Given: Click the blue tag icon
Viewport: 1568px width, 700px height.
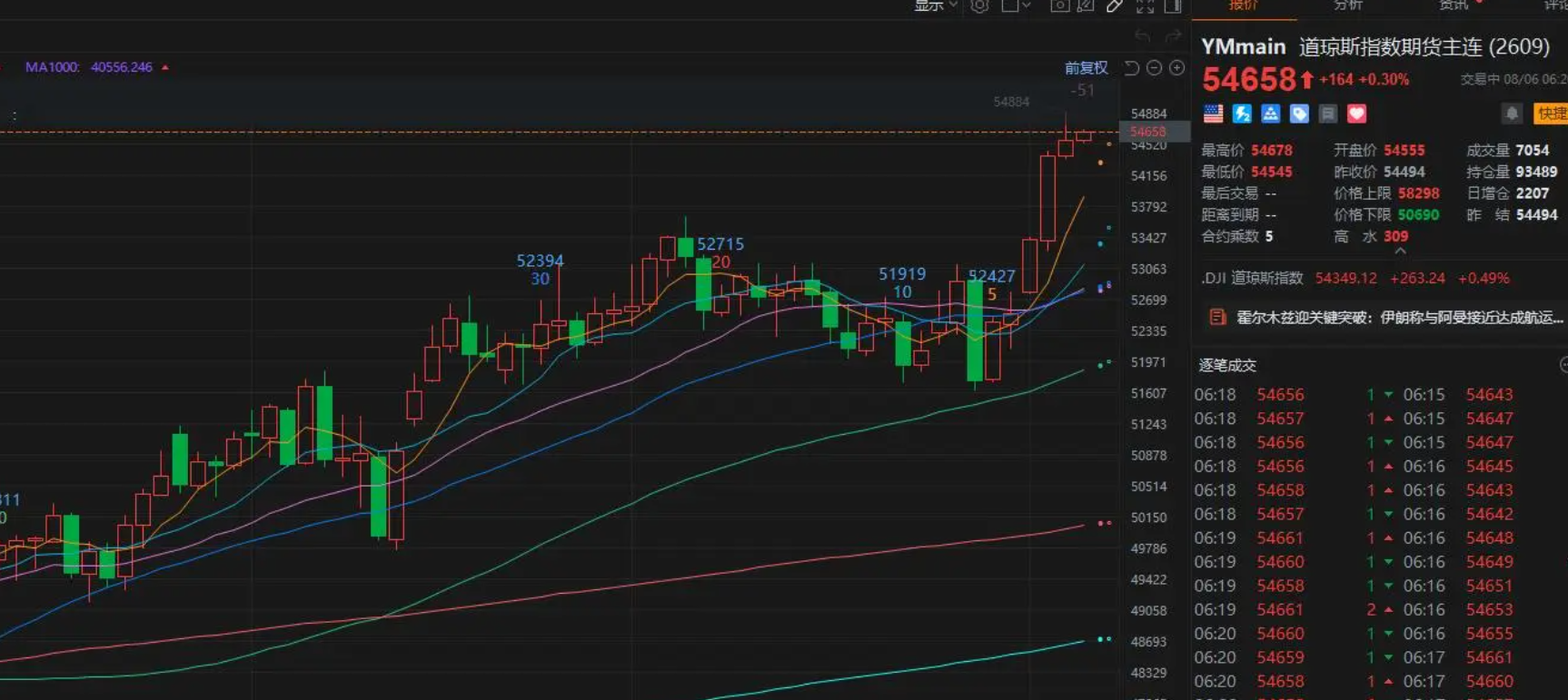Looking at the screenshot, I should click(1299, 113).
